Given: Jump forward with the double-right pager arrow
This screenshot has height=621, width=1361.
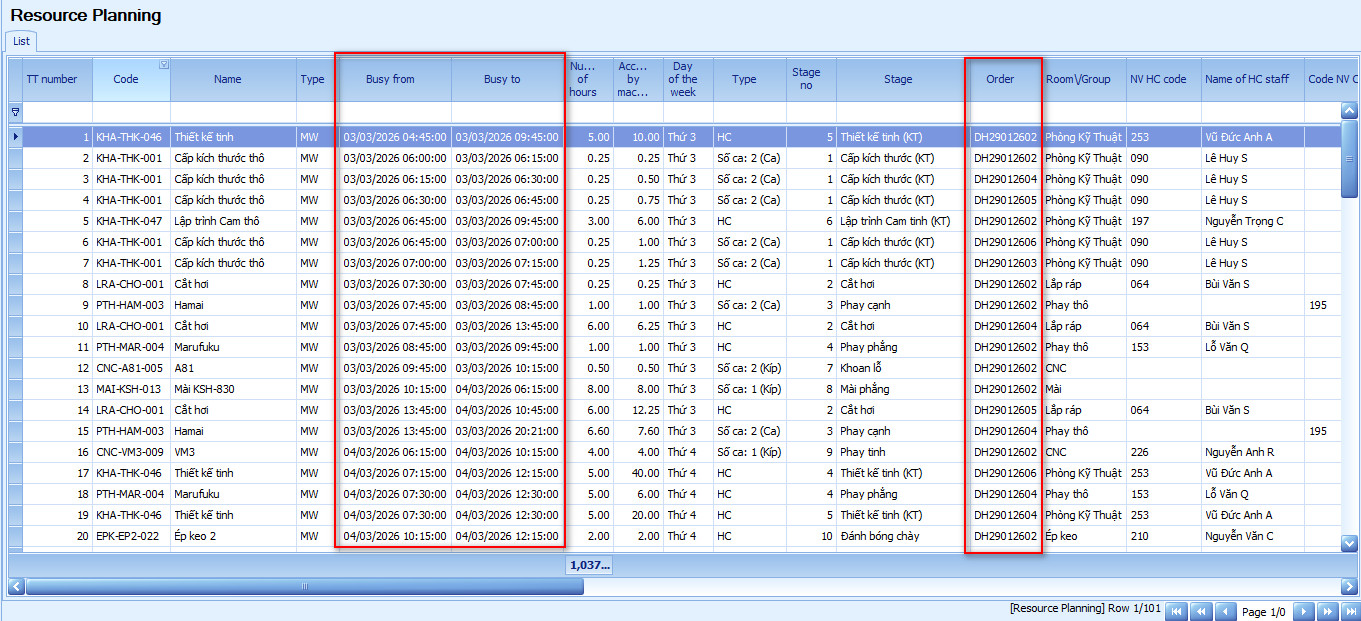Looking at the screenshot, I should pos(1327,611).
